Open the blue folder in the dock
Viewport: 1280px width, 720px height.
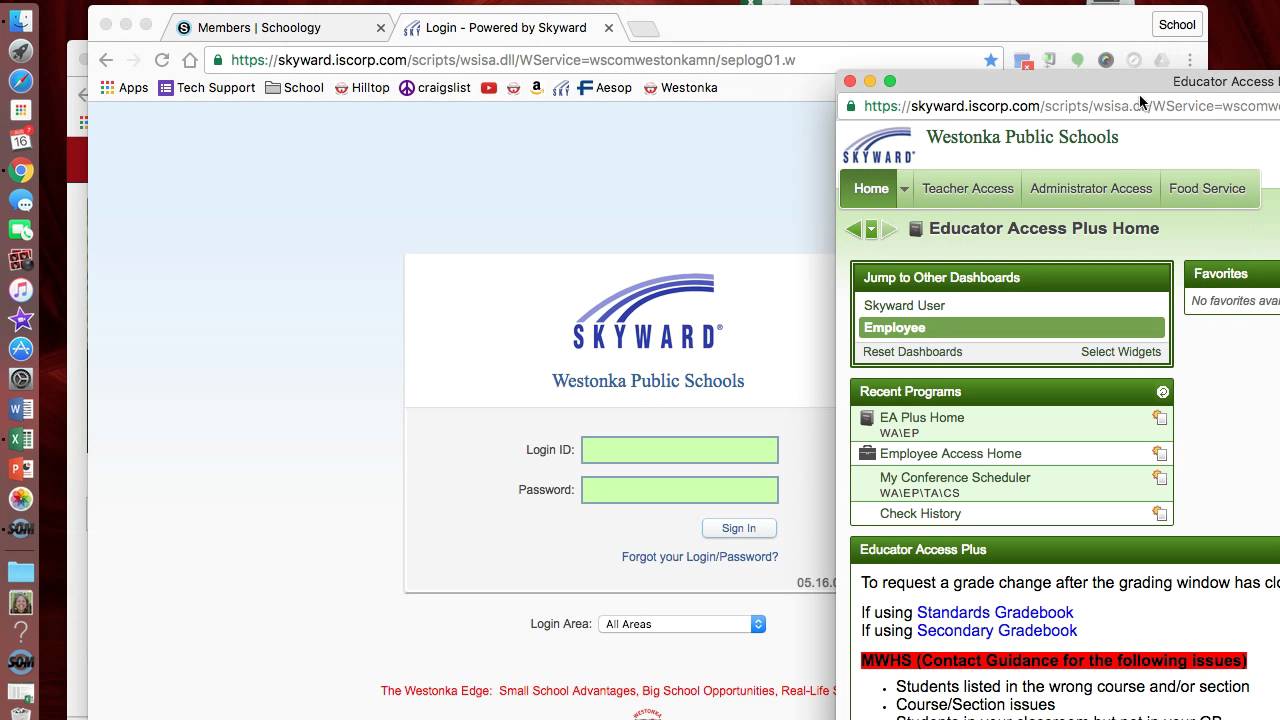pos(21,572)
